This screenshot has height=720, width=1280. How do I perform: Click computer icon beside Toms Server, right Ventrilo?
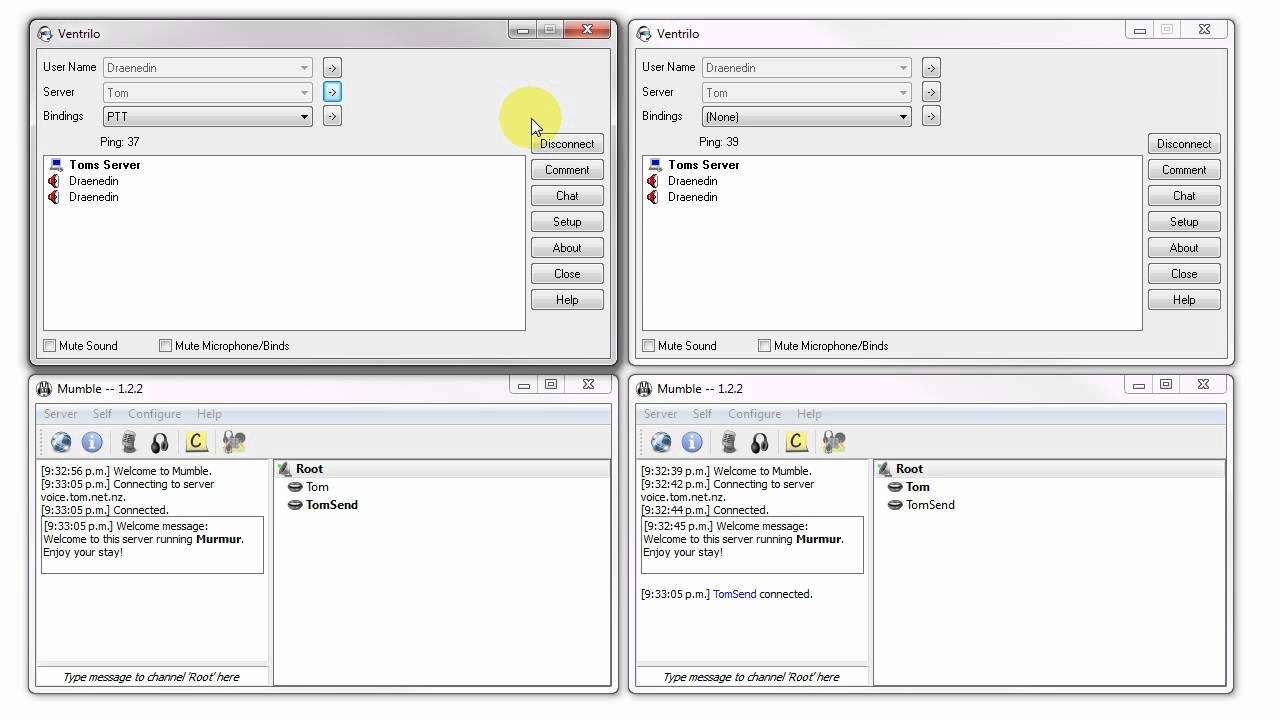point(655,165)
